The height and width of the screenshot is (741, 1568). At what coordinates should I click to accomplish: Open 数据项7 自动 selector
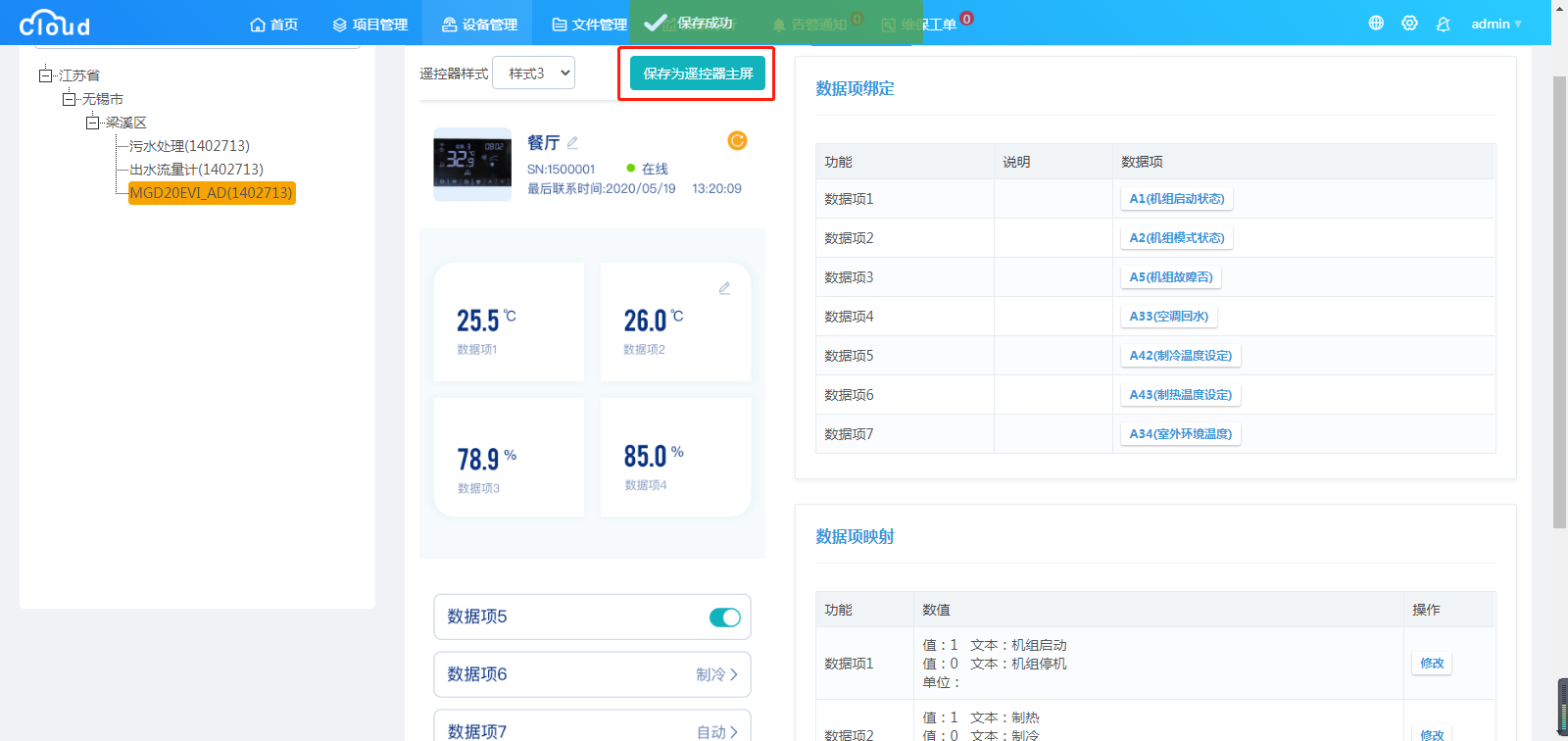tap(592, 725)
